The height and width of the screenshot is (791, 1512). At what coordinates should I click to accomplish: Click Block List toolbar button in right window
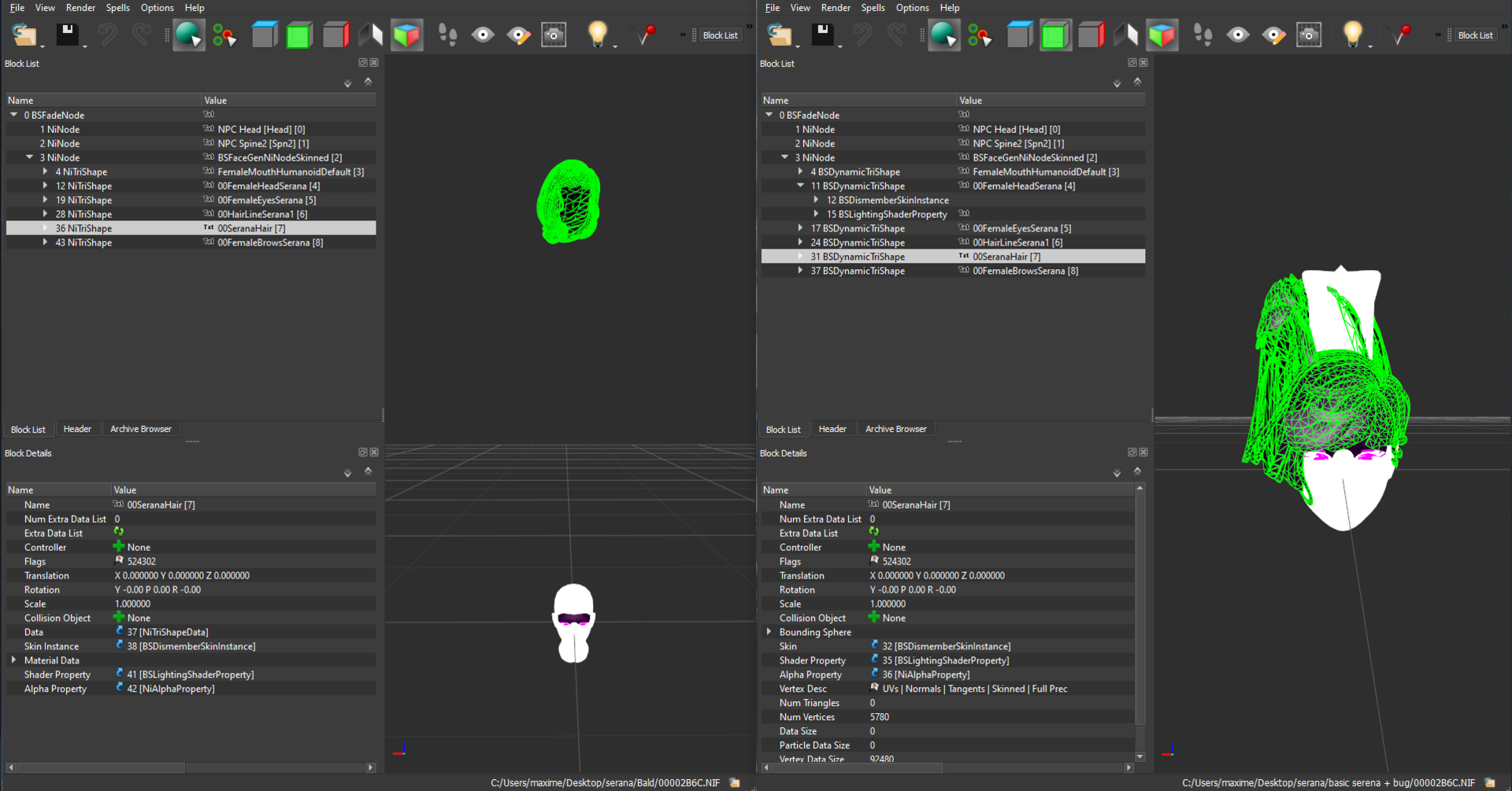coord(1475,35)
